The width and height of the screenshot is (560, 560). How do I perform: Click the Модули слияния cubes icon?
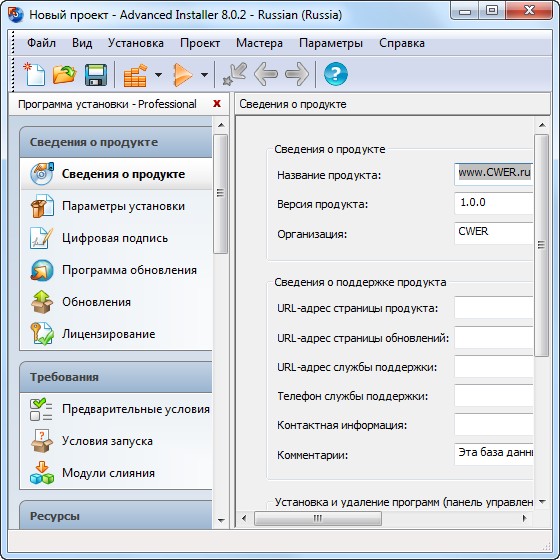point(42,473)
